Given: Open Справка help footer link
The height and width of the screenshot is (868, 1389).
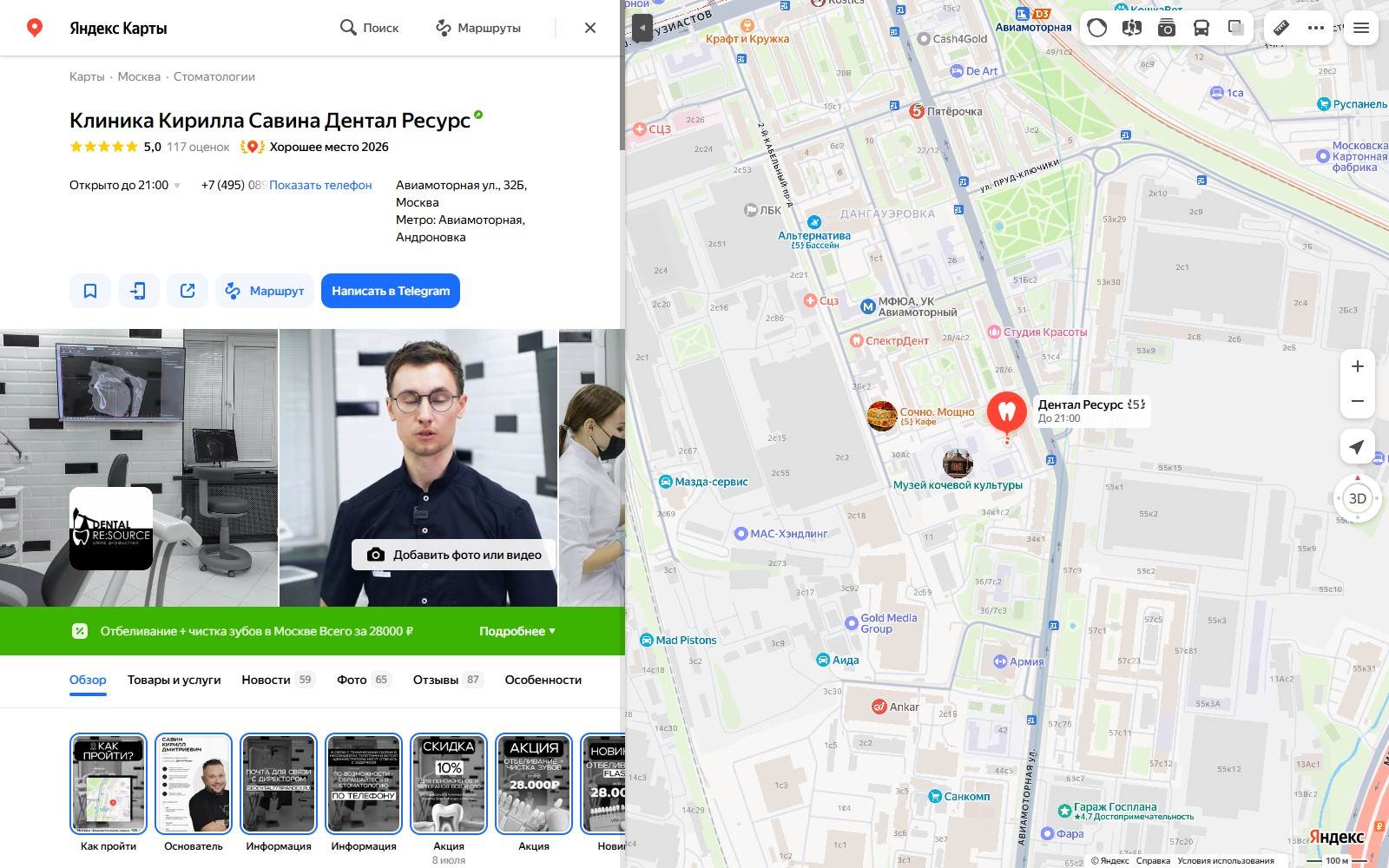Looking at the screenshot, I should [1153, 861].
